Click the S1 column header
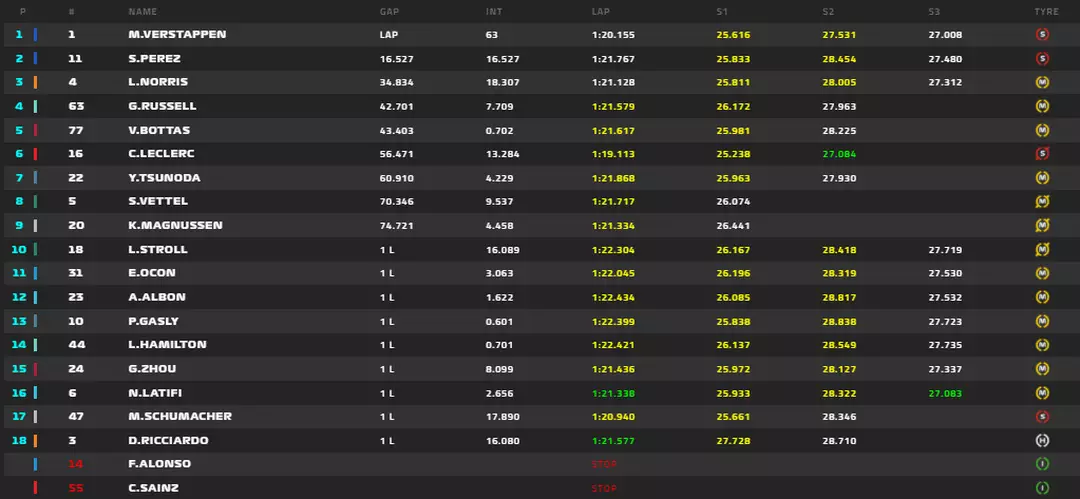The image size is (1080, 499). [x=721, y=12]
